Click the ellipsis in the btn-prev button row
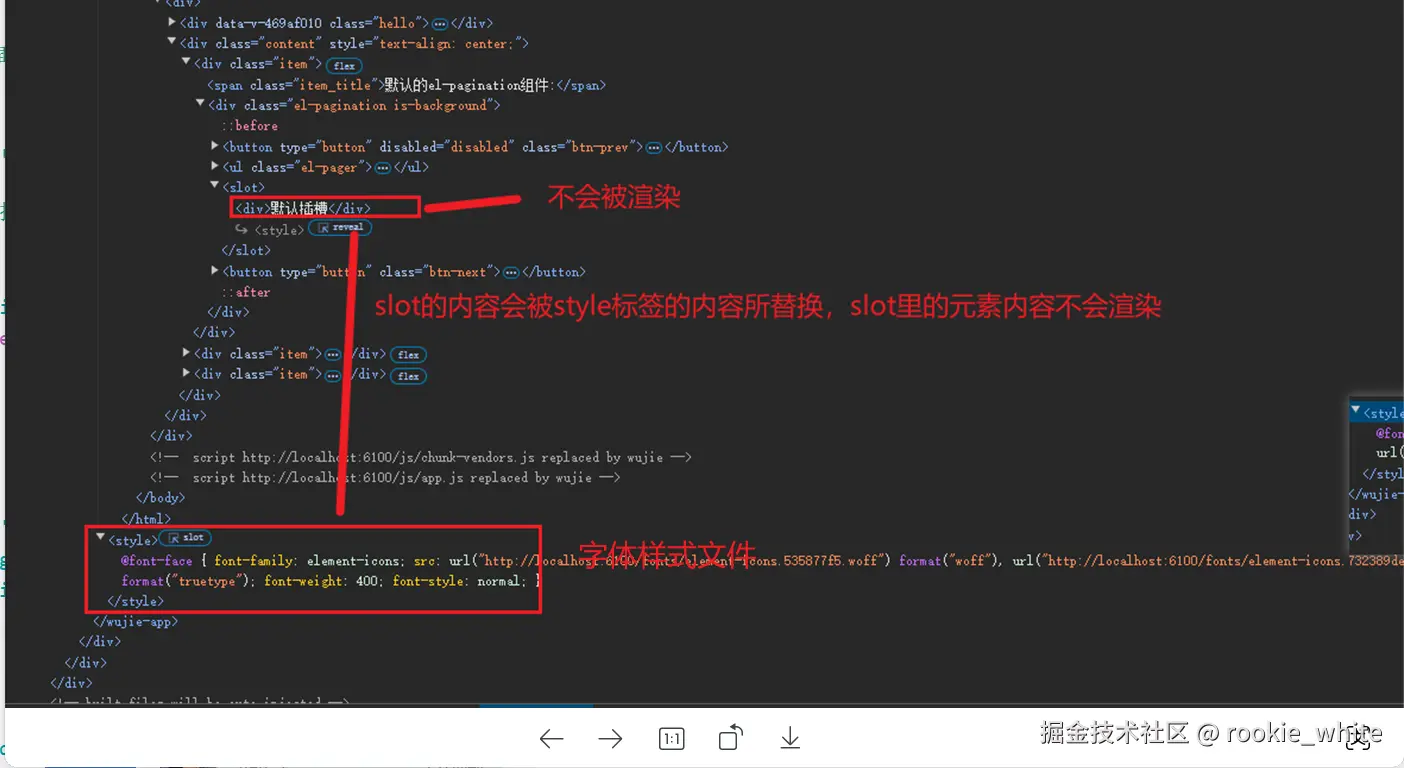The height and width of the screenshot is (768, 1404). [x=654, y=148]
